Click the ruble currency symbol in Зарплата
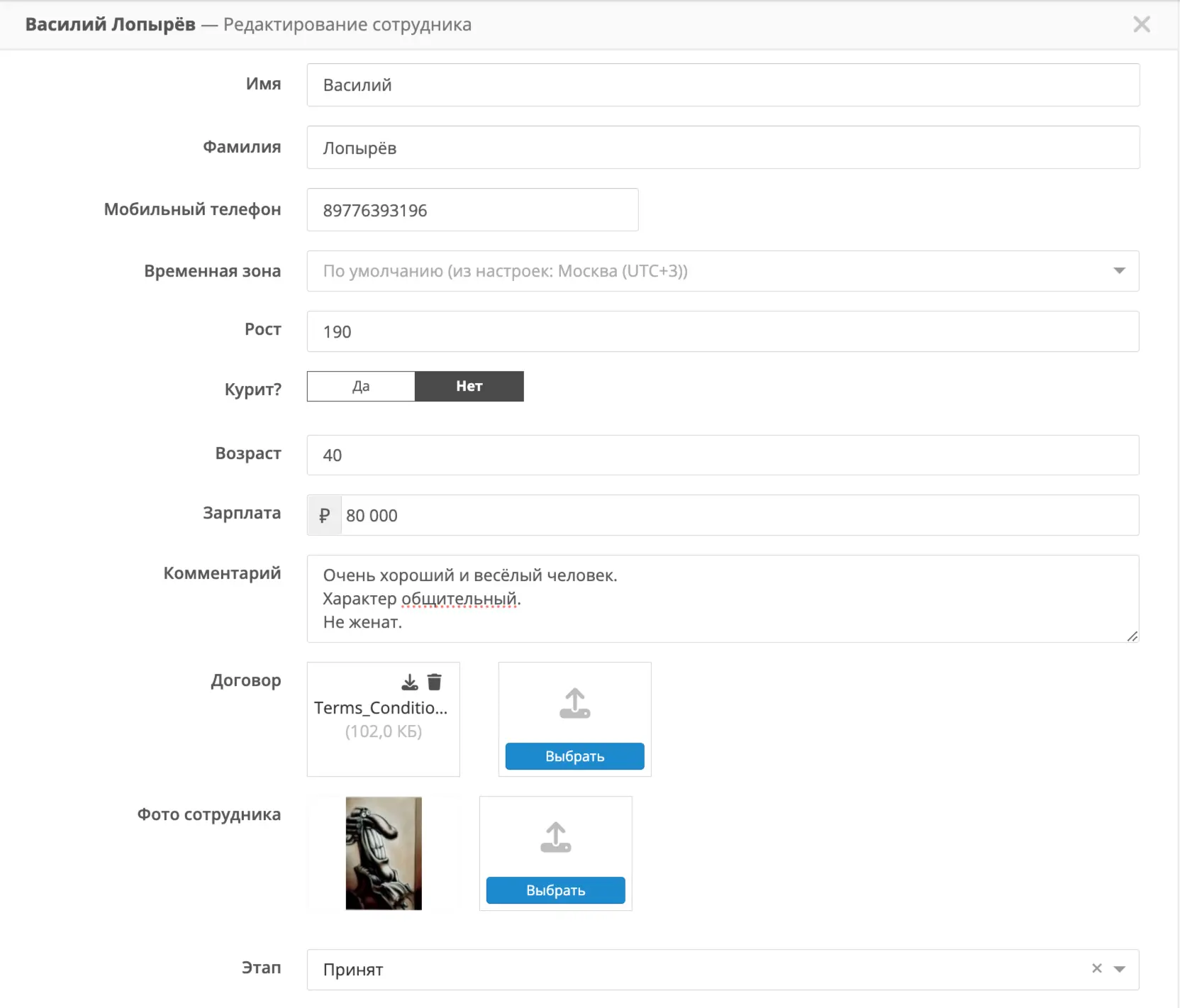1180x1008 pixels. click(325, 516)
